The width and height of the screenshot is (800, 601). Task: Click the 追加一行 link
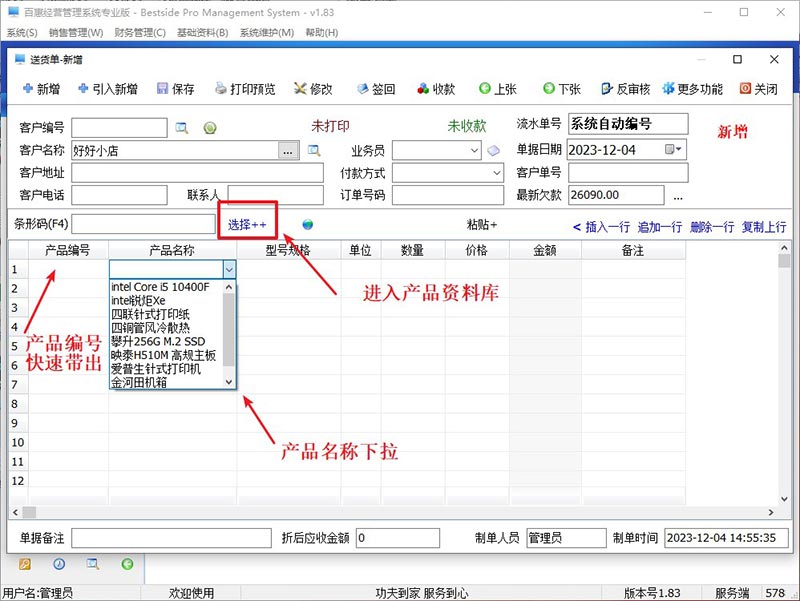coord(660,227)
